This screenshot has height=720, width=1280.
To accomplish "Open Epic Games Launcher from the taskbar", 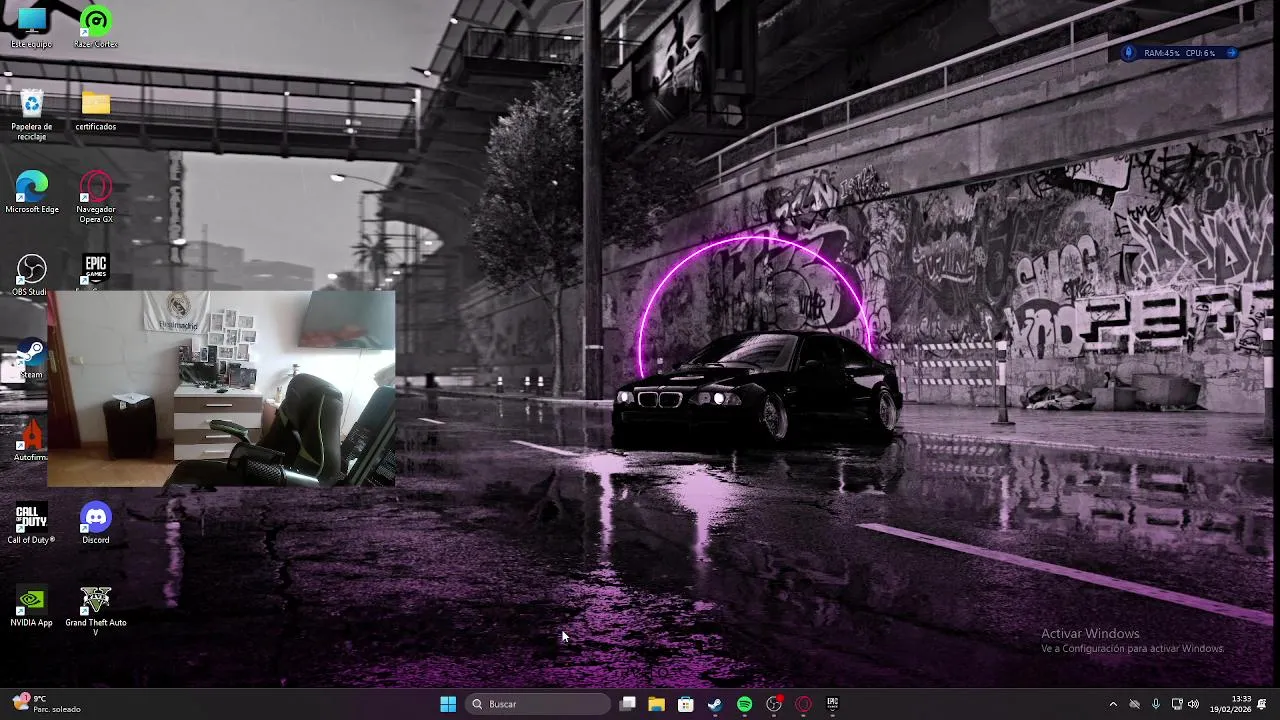I will [x=832, y=704].
